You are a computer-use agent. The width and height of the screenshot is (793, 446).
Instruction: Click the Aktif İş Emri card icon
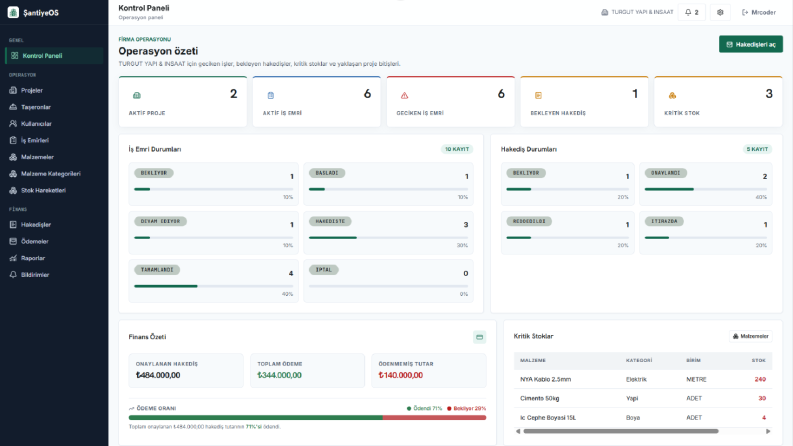point(271,95)
